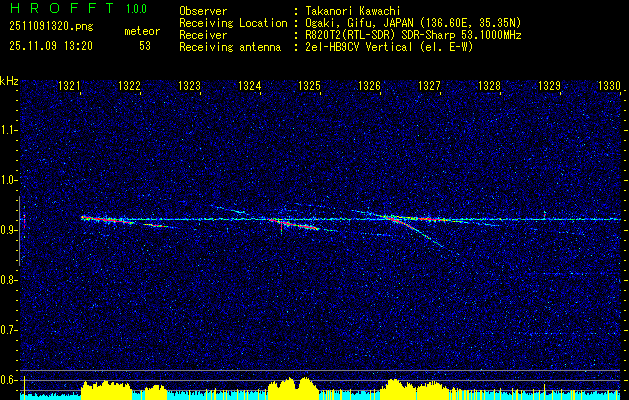Image resolution: width=629 pixels, height=400 pixels.
Task: Click the 1322 time axis marker
Action: (x=130, y=86)
